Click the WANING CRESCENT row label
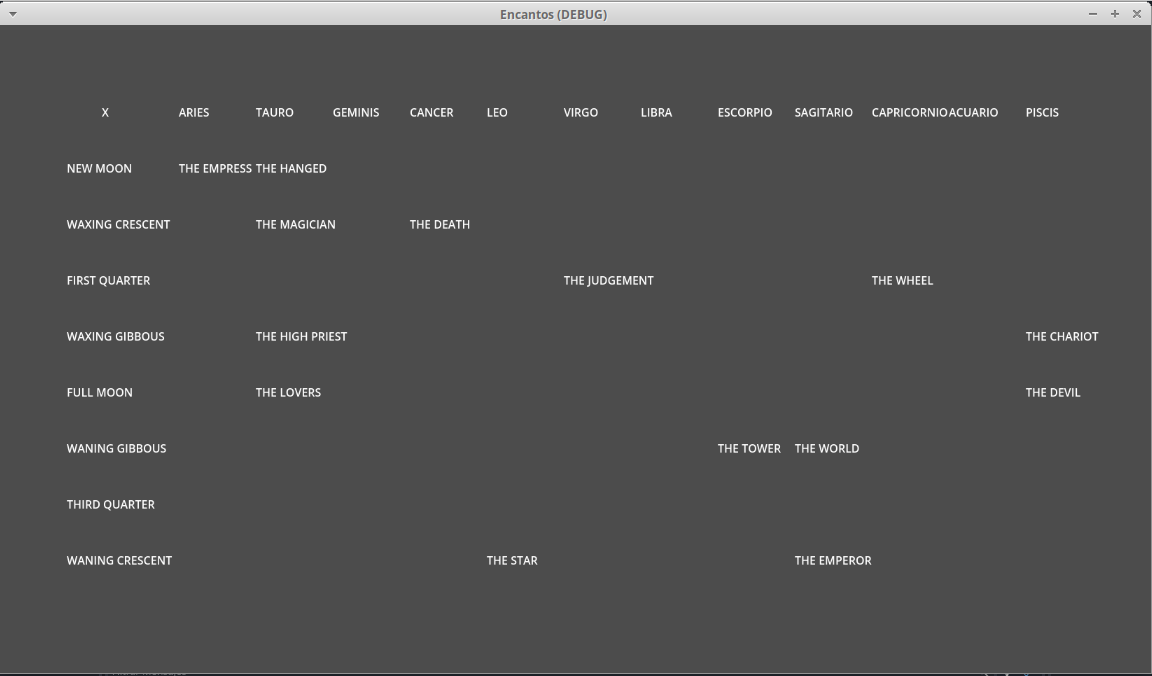1152x676 pixels. tap(119, 560)
